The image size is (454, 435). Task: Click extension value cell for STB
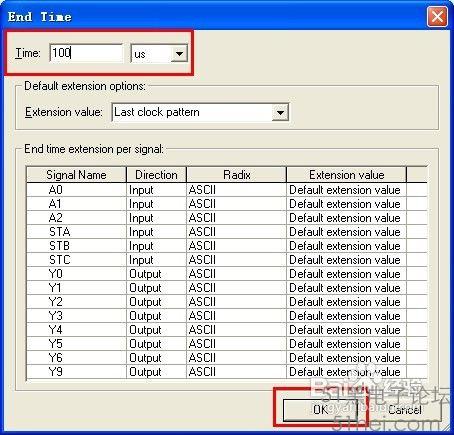(x=346, y=246)
